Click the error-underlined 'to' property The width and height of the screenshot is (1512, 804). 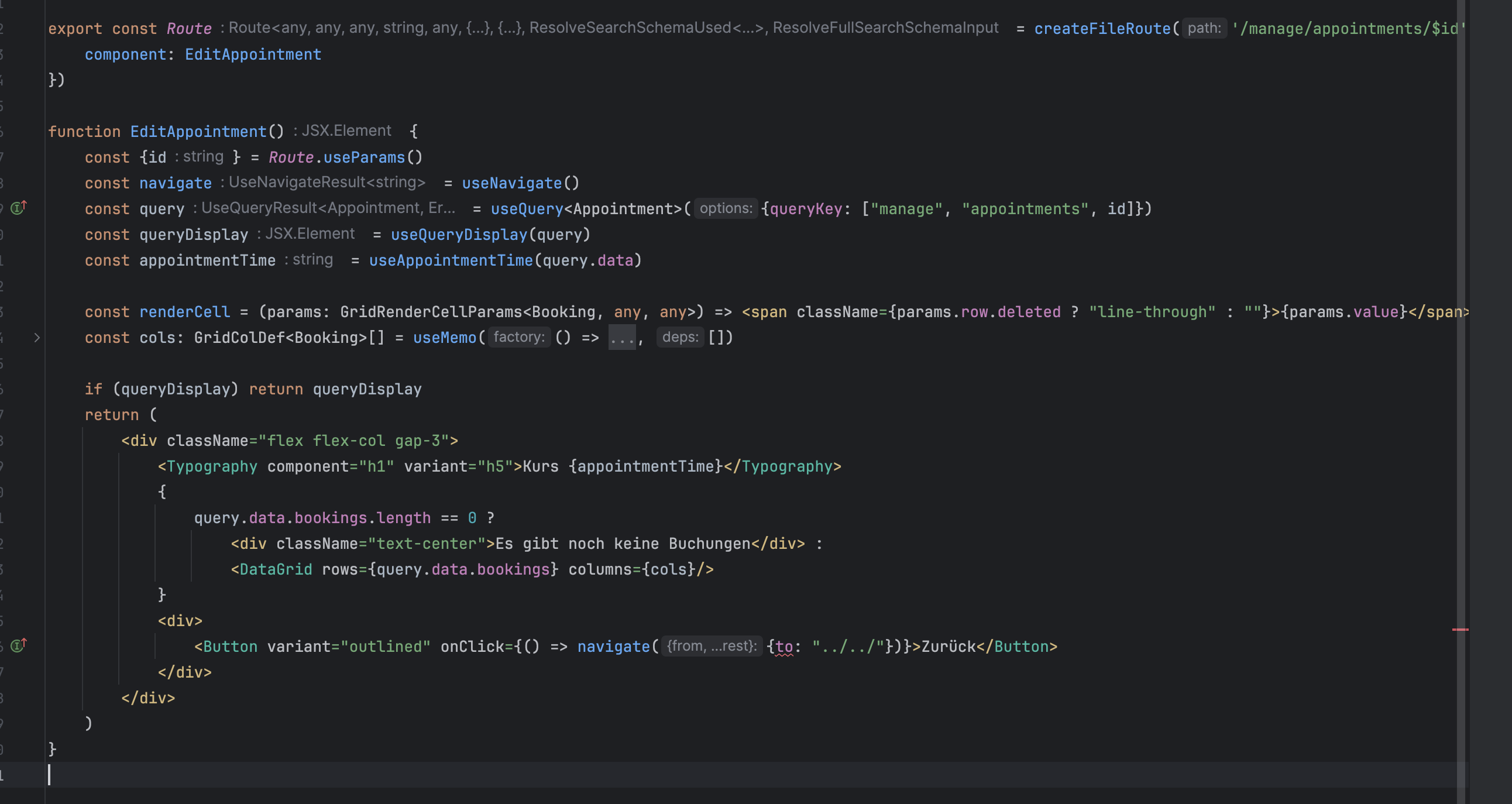784,647
